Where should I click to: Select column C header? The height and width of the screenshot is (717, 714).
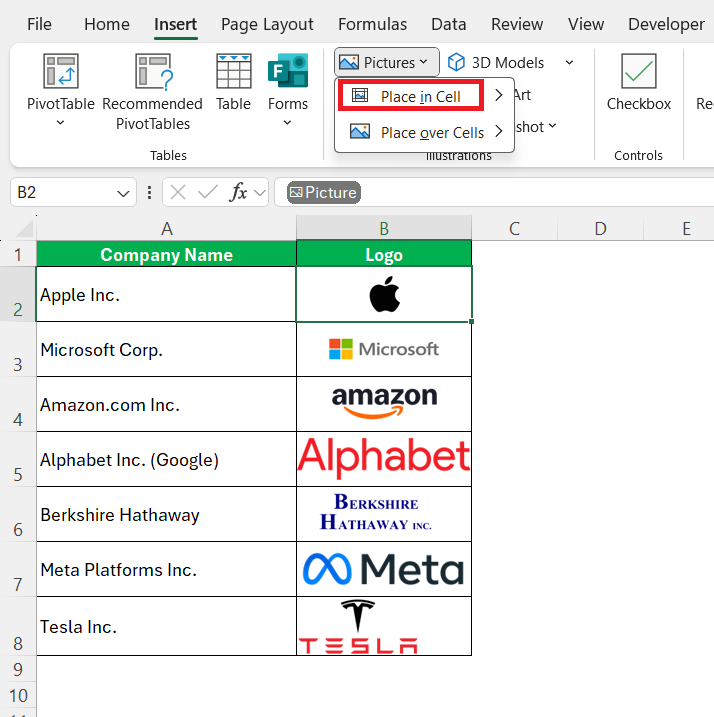pyautogui.click(x=515, y=228)
